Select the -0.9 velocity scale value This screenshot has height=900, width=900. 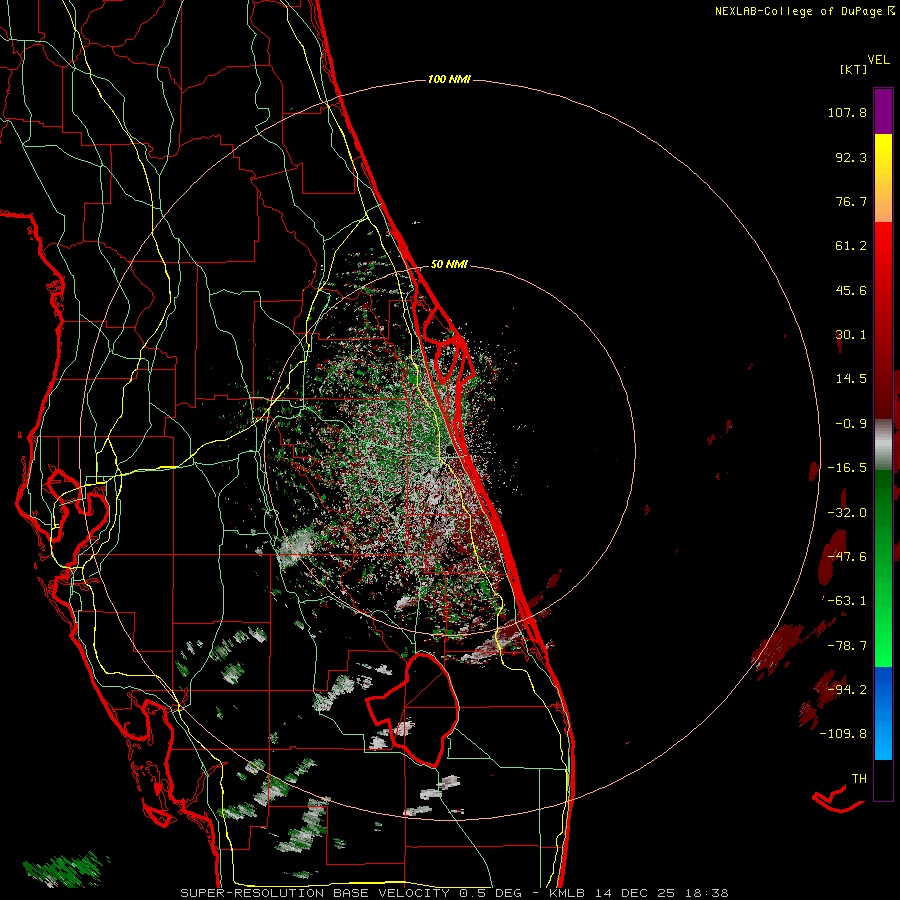click(851, 424)
